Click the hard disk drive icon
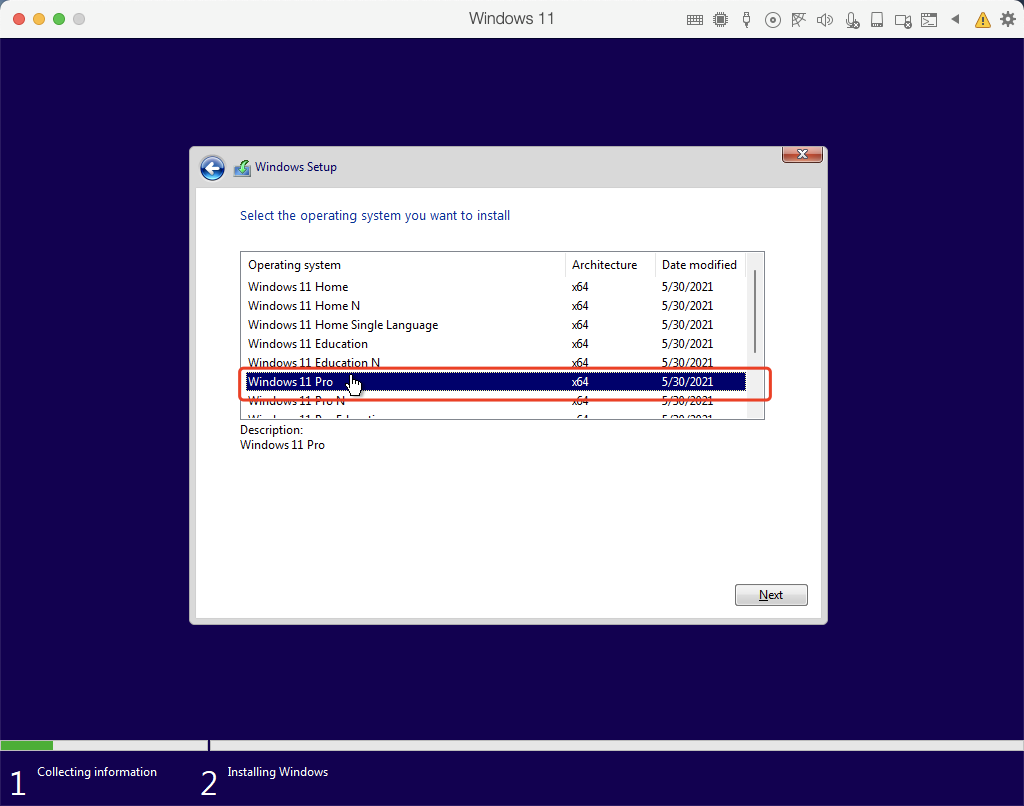Screen dimensions: 1024x806 pyautogui.click(x=877, y=20)
